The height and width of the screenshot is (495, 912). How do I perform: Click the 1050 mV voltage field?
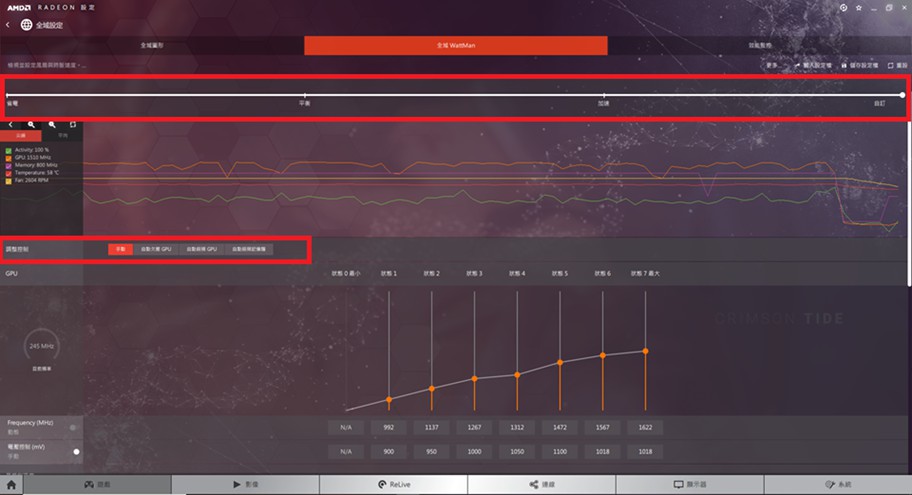point(517,452)
